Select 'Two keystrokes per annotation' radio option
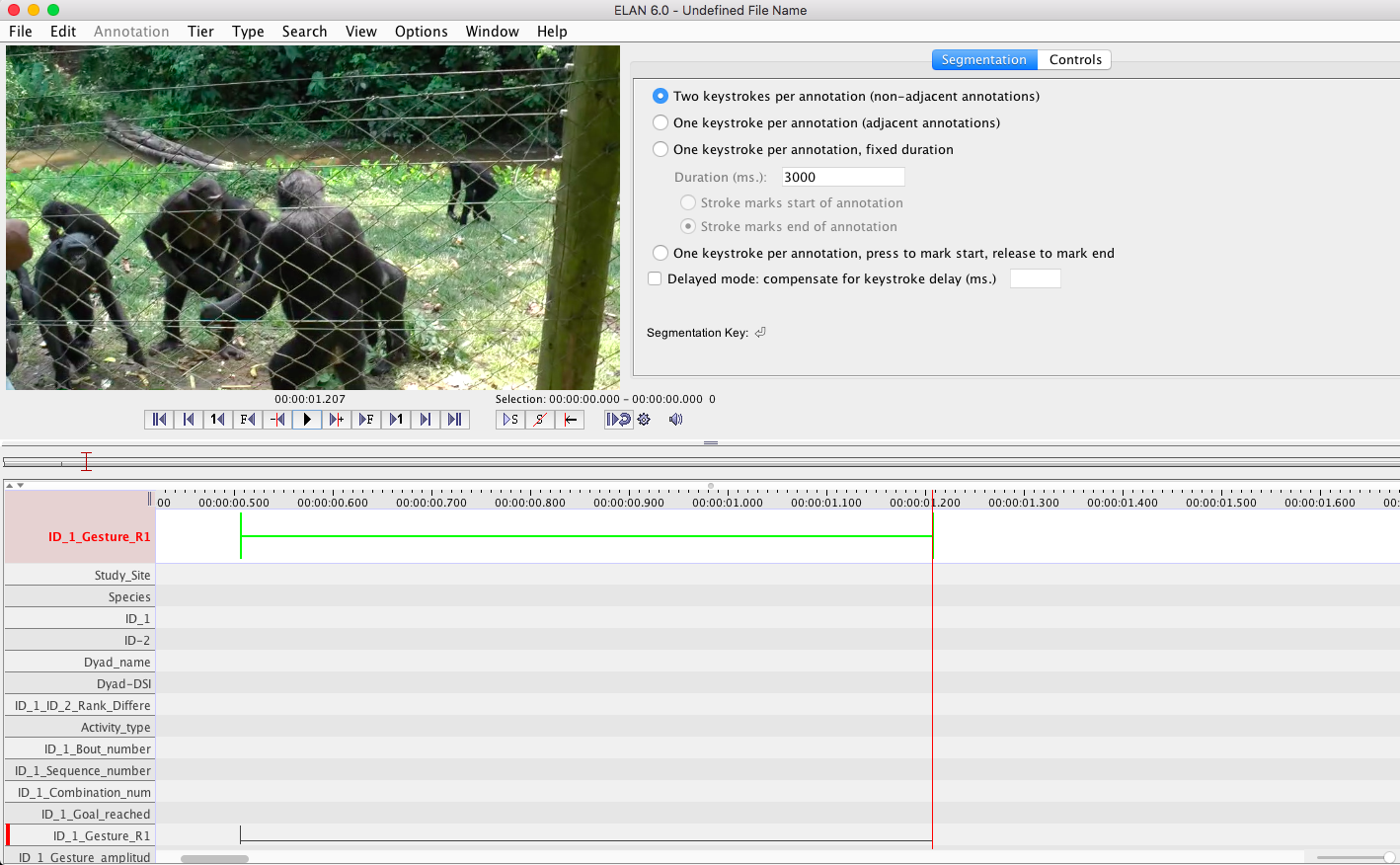 (x=661, y=97)
